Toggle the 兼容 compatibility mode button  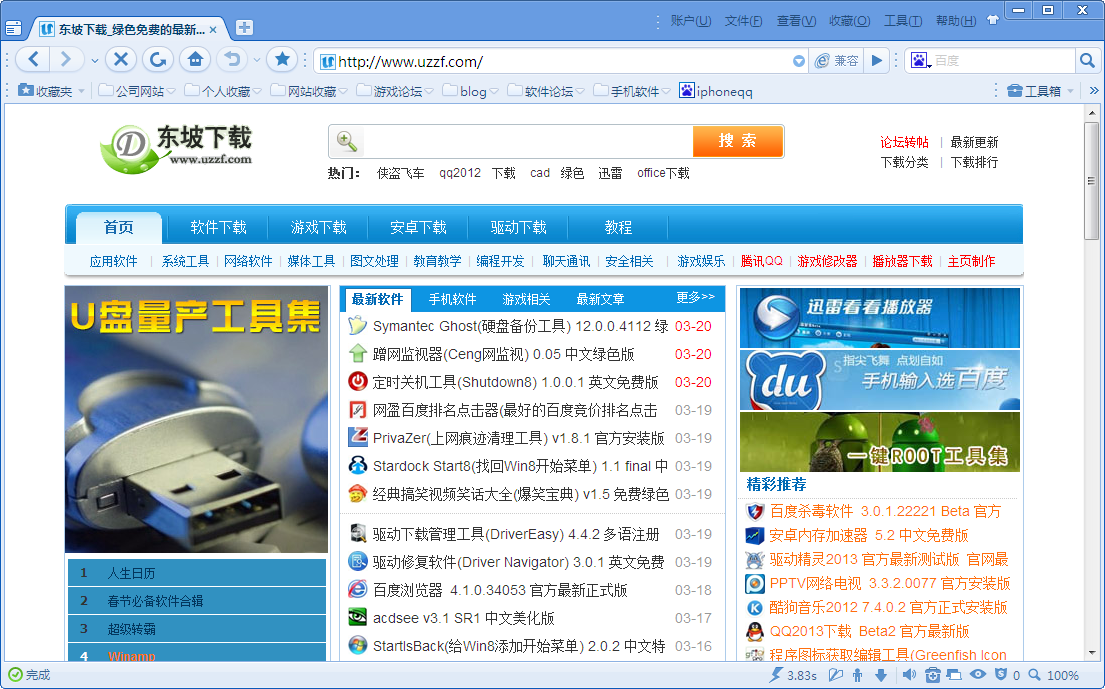tap(837, 61)
